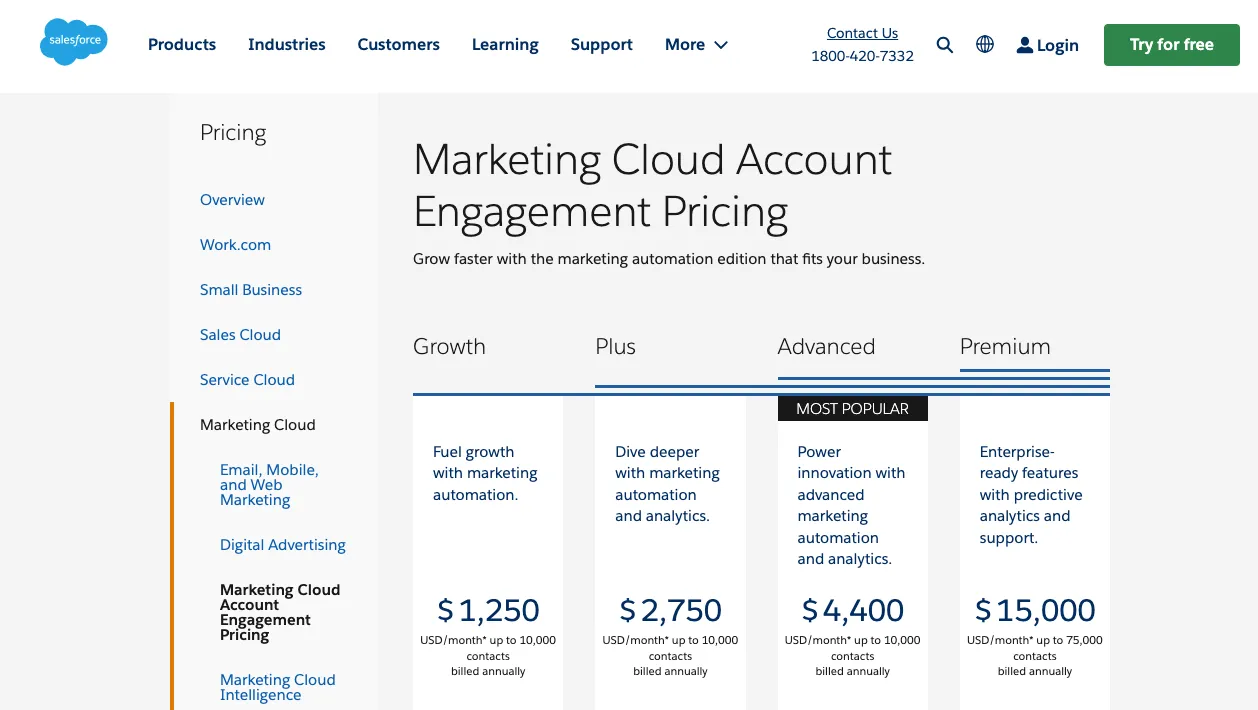Screen dimensions: 1258x710
Task: Click the $1,250 Growth price
Action: click(x=488, y=610)
